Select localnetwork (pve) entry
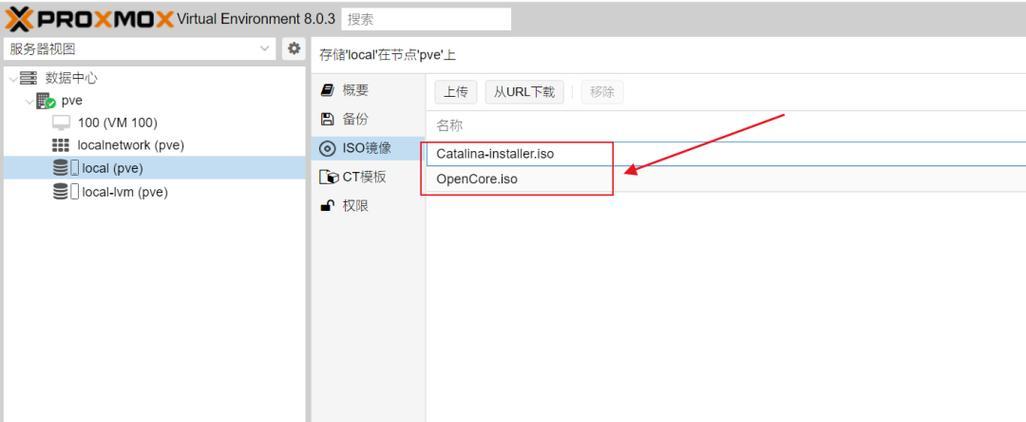Image resolution: width=1026 pixels, height=422 pixels. point(131,145)
